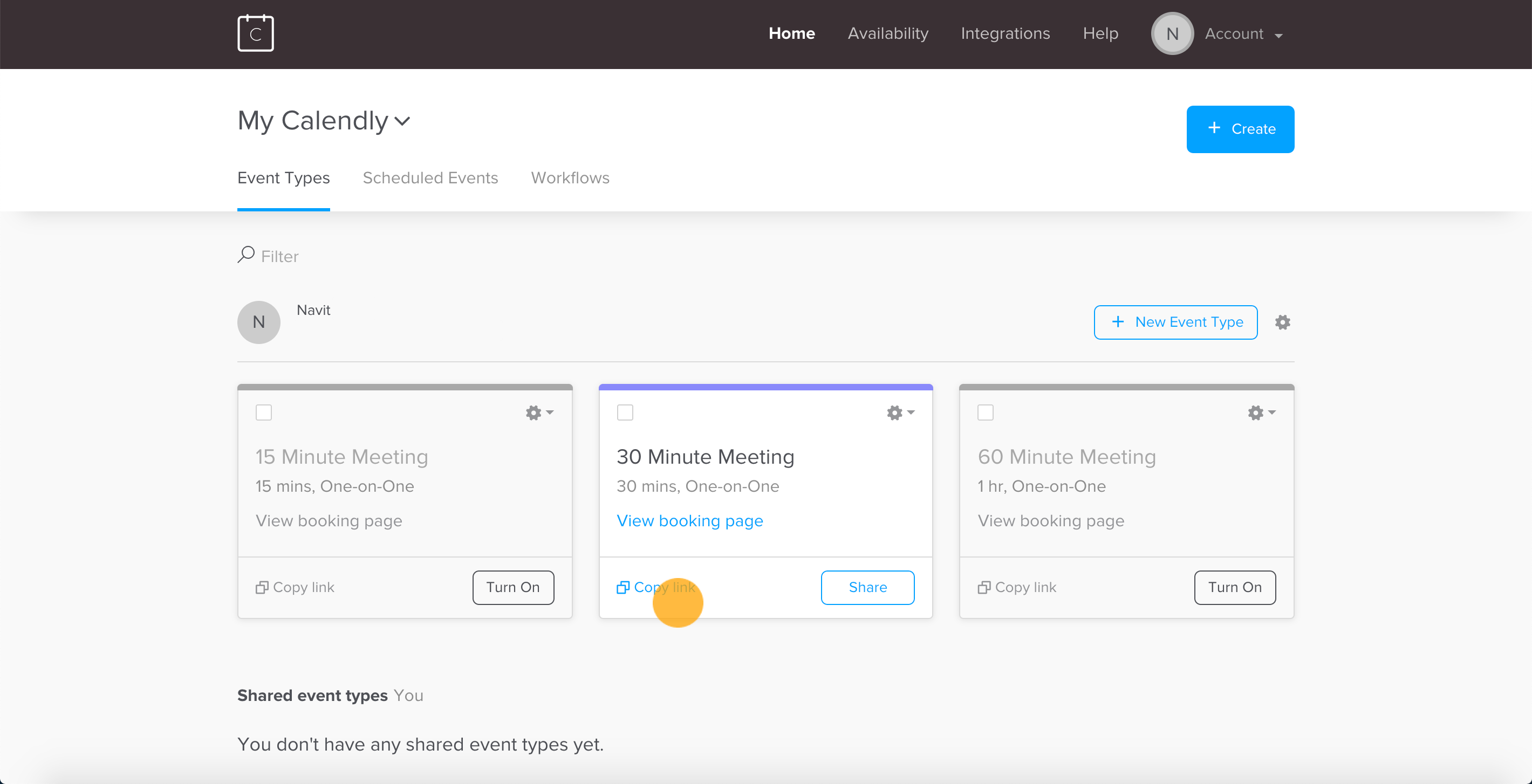Viewport: 1532px width, 784px height.
Task: Click copy icon on 15 Minute Meeting card
Action: pos(262,587)
